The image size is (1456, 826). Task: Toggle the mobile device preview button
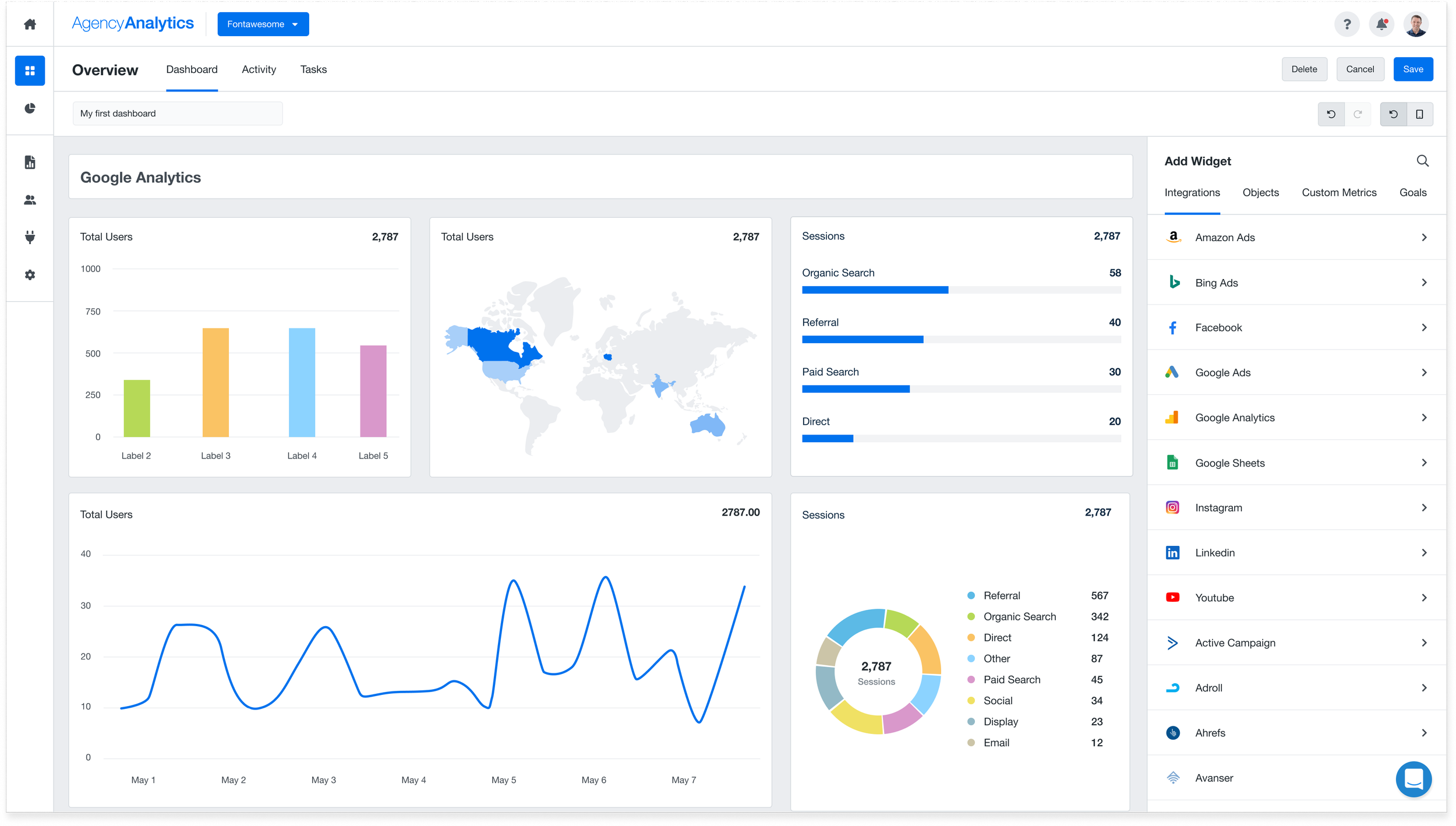(x=1419, y=114)
